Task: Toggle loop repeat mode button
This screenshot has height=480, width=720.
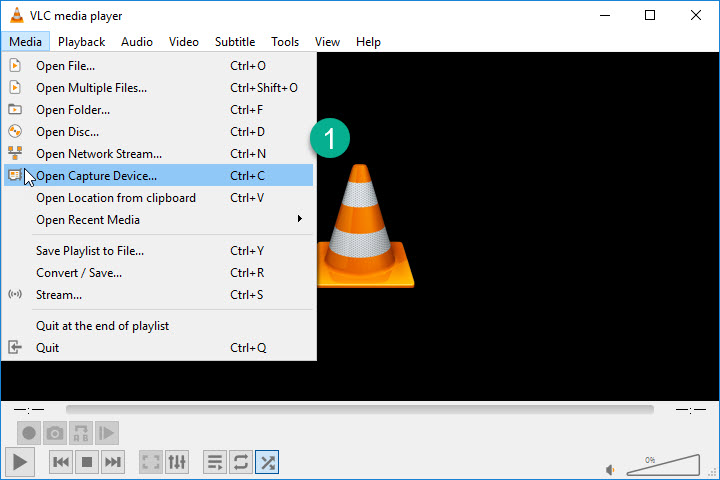Action: pos(241,462)
